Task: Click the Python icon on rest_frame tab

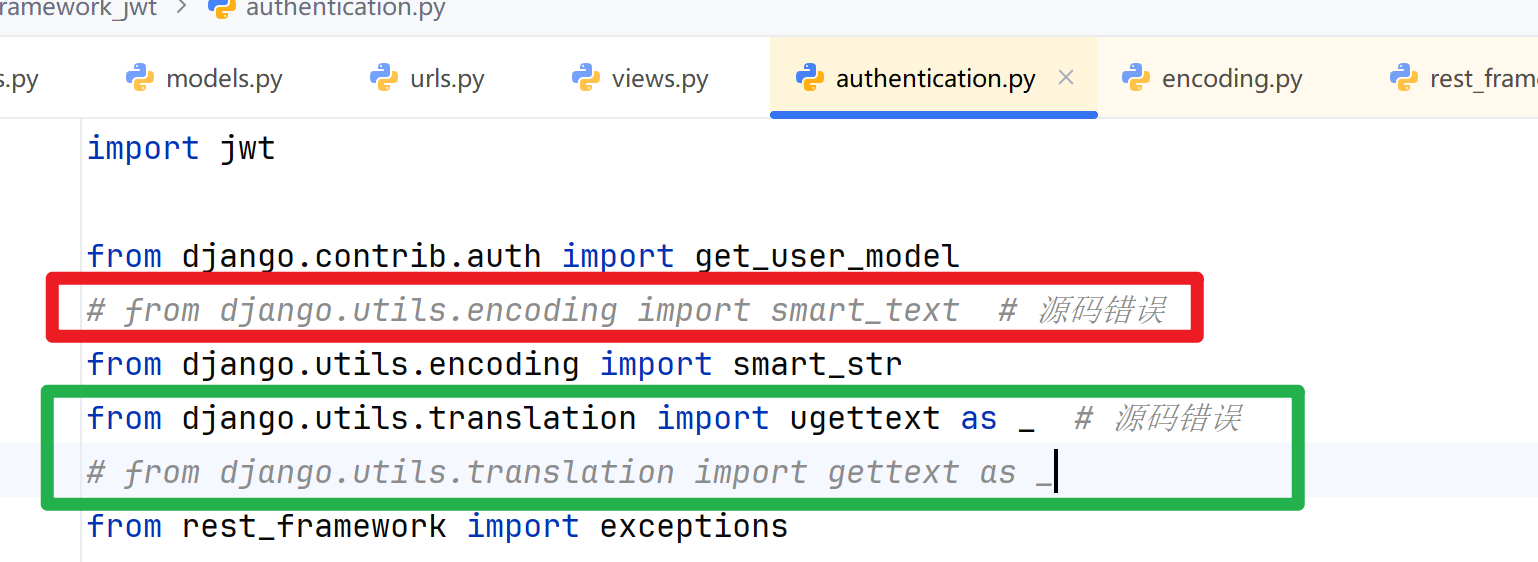Action: pyautogui.click(x=1404, y=78)
